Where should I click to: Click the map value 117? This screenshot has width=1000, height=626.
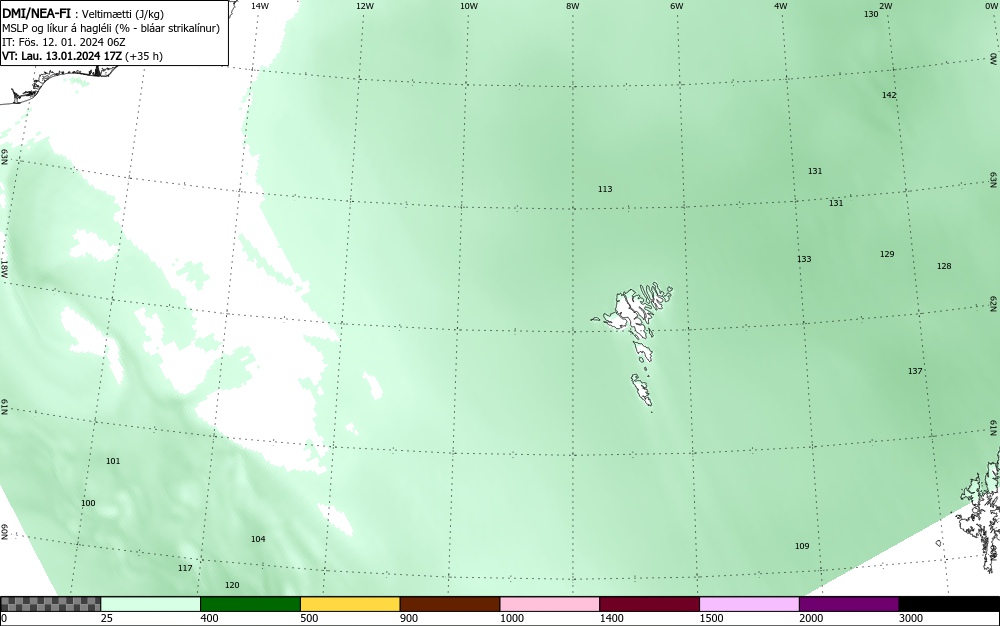185,568
